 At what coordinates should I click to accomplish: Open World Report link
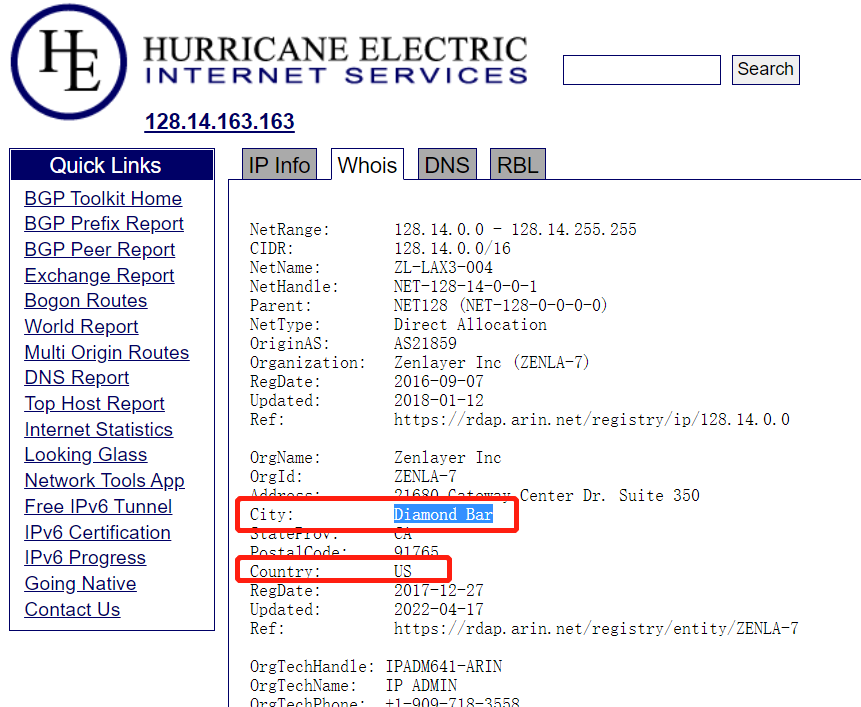coord(81,326)
